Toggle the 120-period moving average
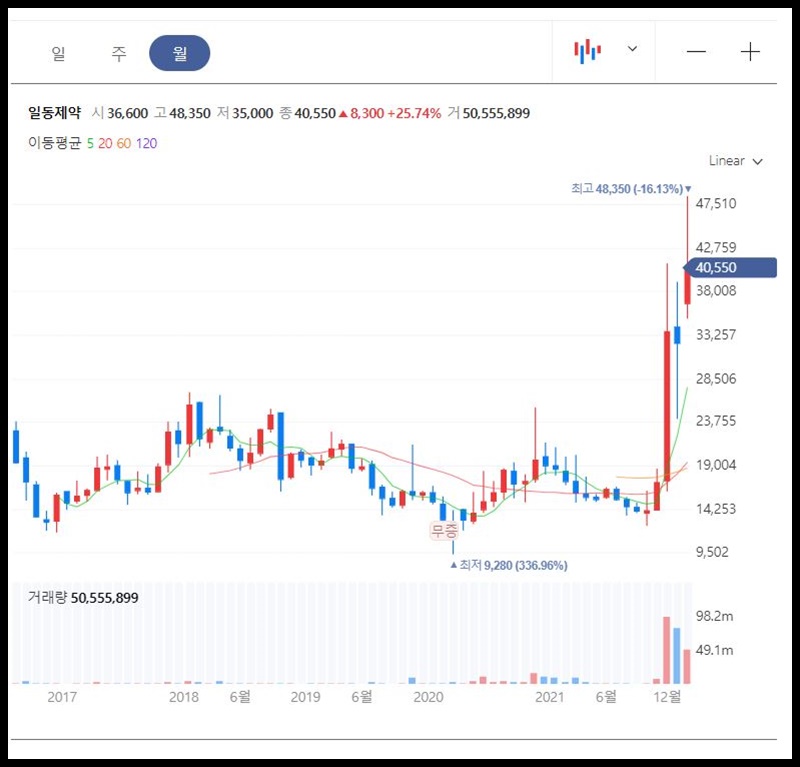Viewport: 800px width, 767px height. coord(146,143)
